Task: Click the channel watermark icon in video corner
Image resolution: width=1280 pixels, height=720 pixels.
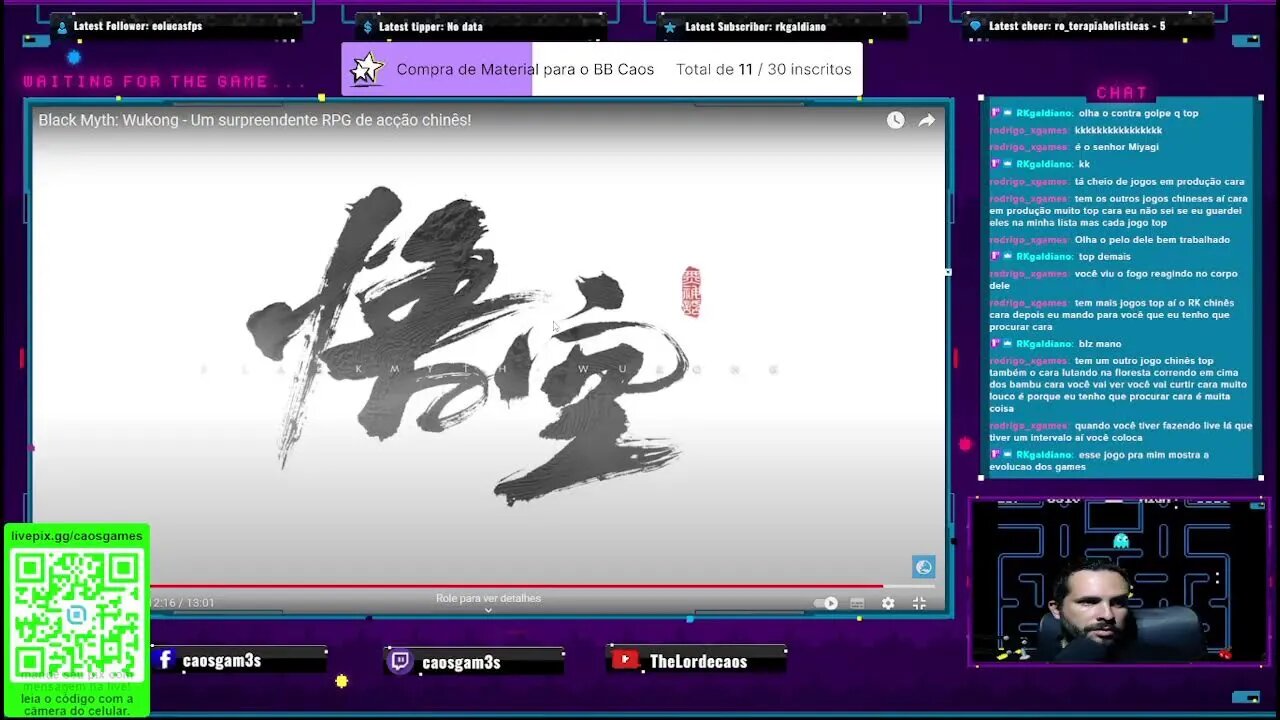Action: [923, 567]
